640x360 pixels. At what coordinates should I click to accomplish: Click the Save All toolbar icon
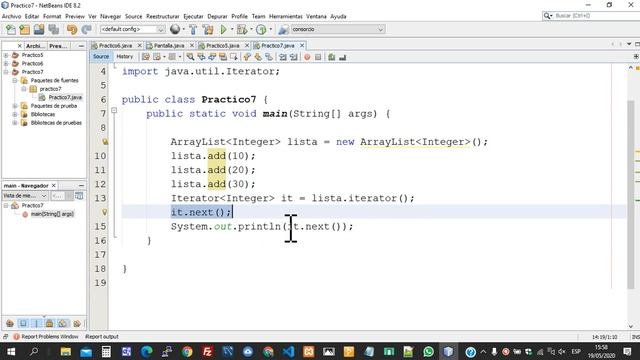pyautogui.click(x=53, y=29)
